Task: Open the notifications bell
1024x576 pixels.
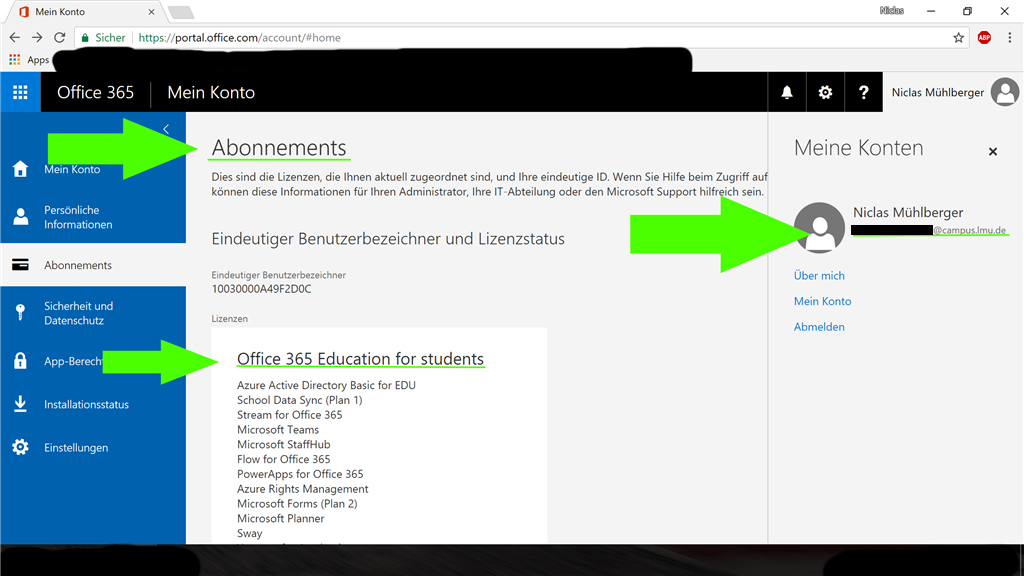Action: click(x=787, y=93)
